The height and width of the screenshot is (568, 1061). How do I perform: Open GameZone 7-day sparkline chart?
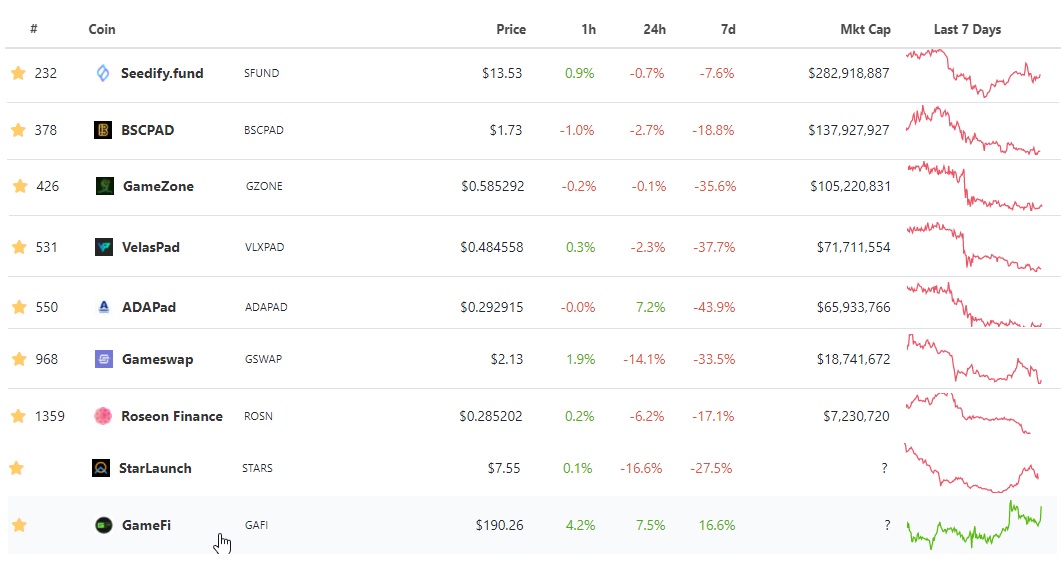[x=974, y=186]
